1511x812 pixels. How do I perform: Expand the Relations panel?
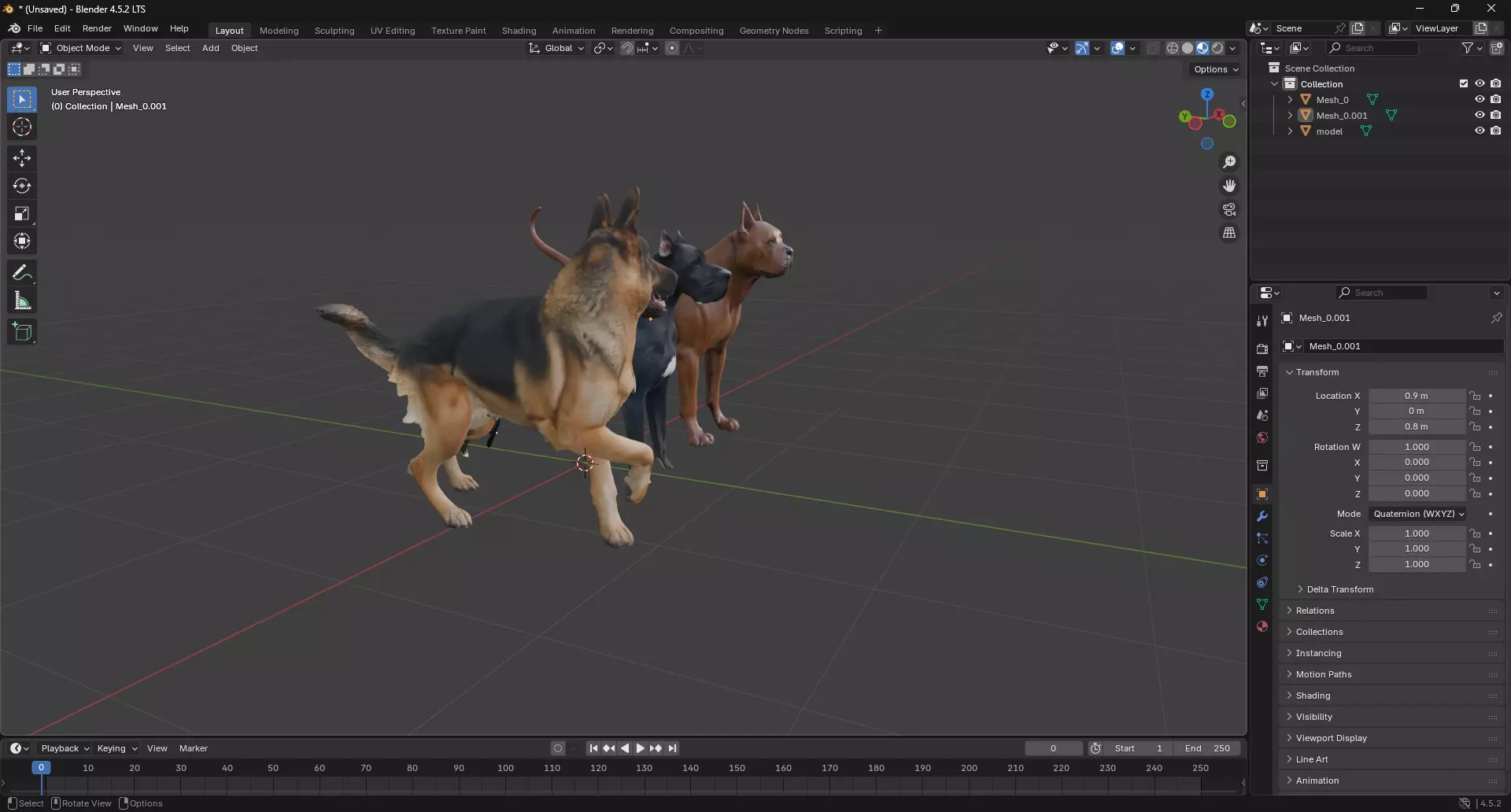[1314, 611]
